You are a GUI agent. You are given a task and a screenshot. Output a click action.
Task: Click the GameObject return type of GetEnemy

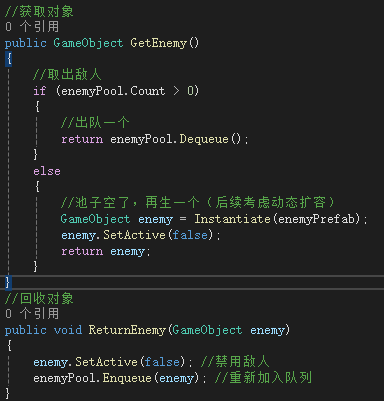(x=88, y=43)
